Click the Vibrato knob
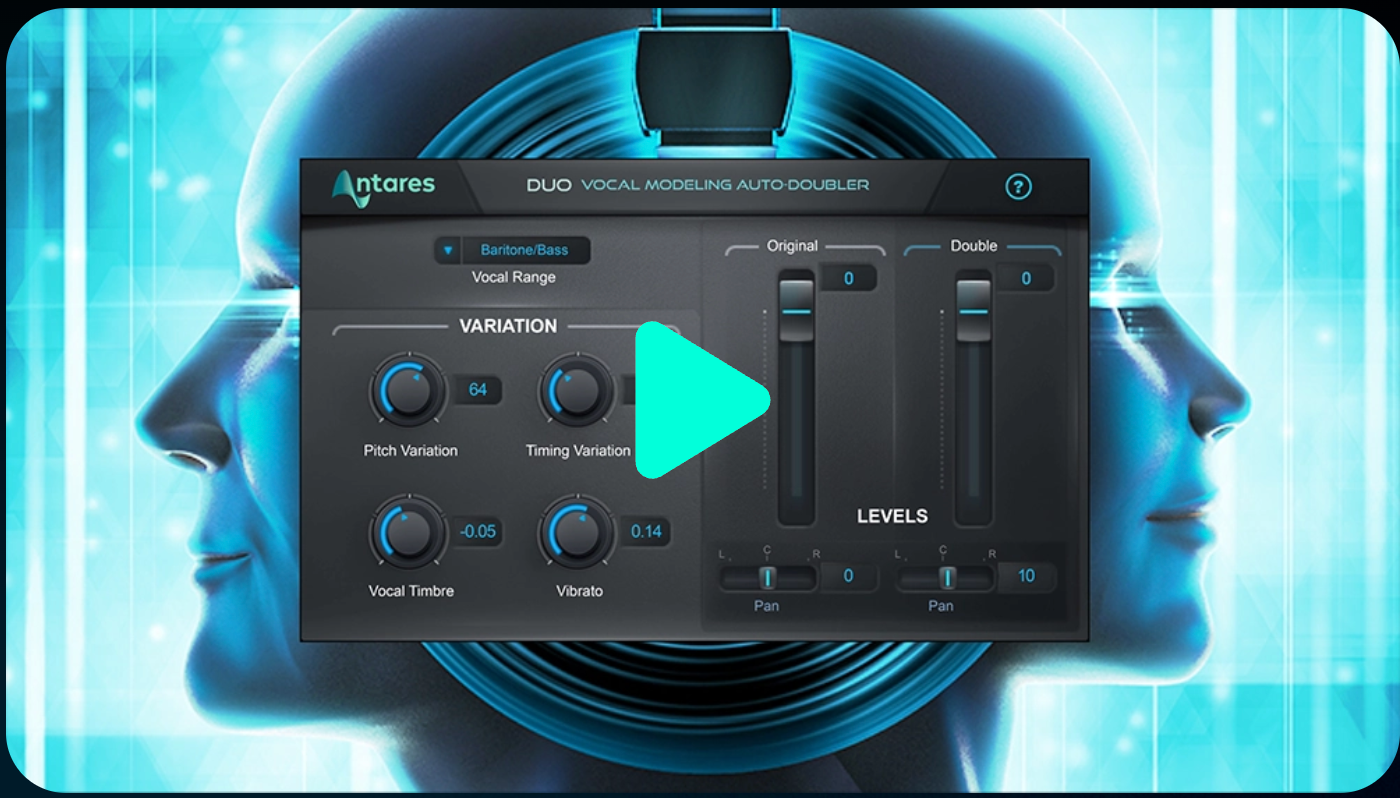Screen dimensions: 1400x798 (x=576, y=534)
